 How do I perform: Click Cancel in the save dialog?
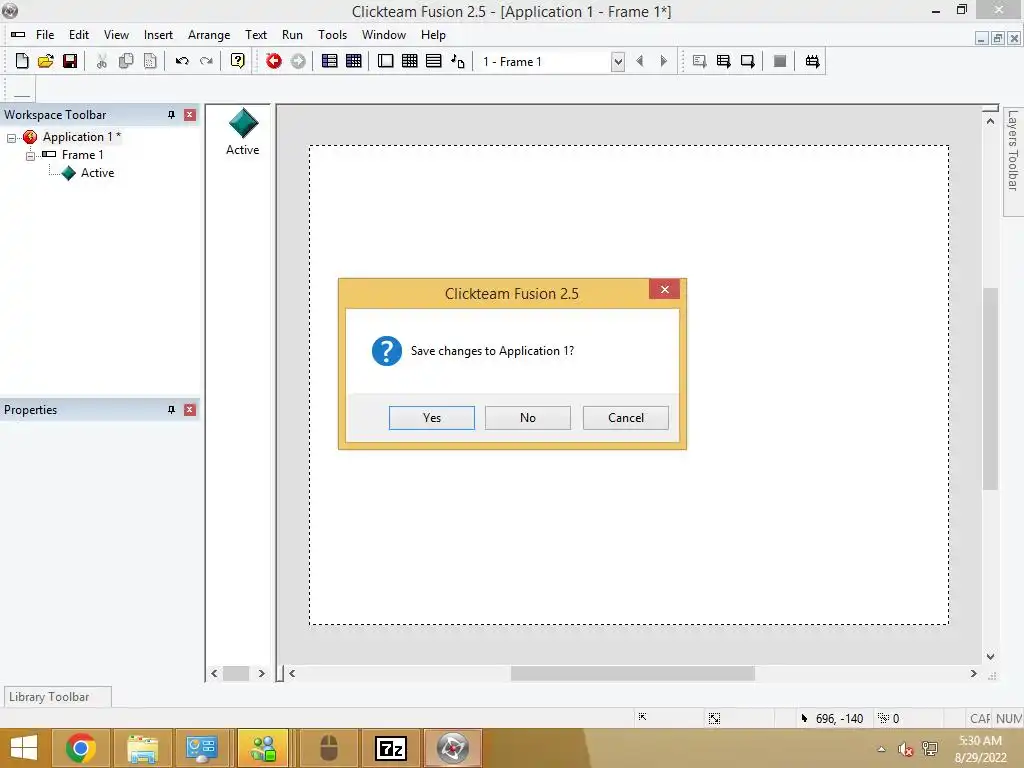[x=626, y=418]
